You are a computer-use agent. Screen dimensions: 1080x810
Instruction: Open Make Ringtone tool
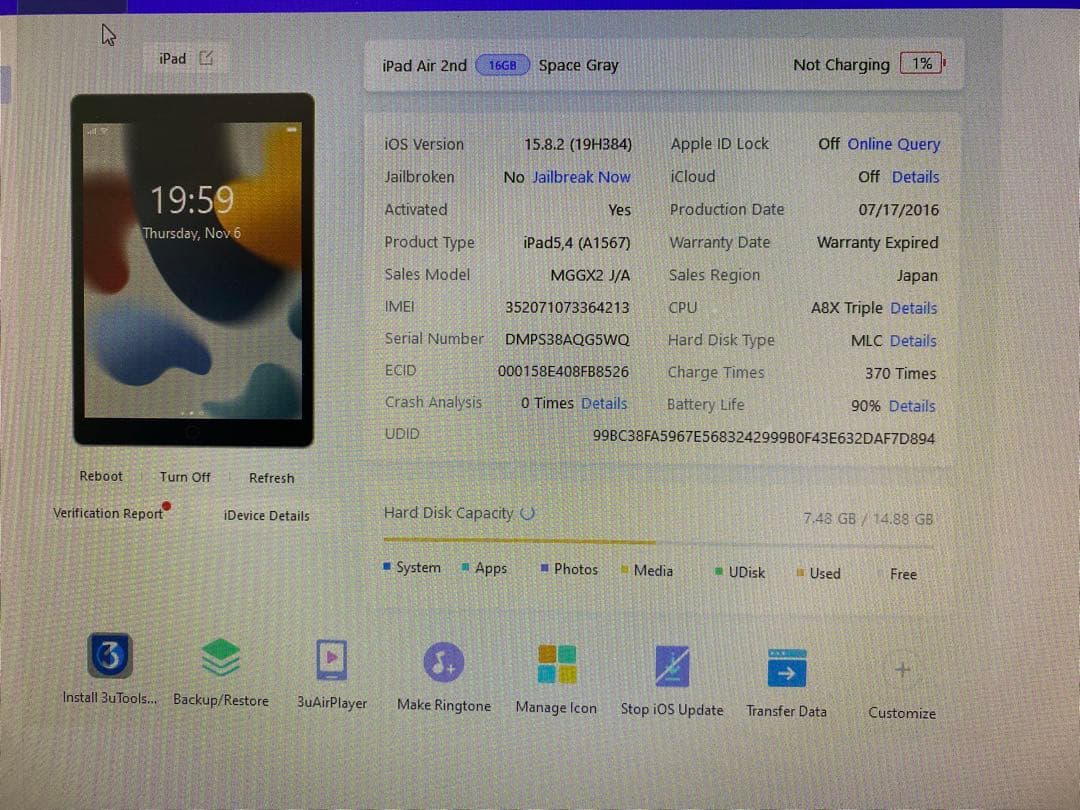(444, 662)
